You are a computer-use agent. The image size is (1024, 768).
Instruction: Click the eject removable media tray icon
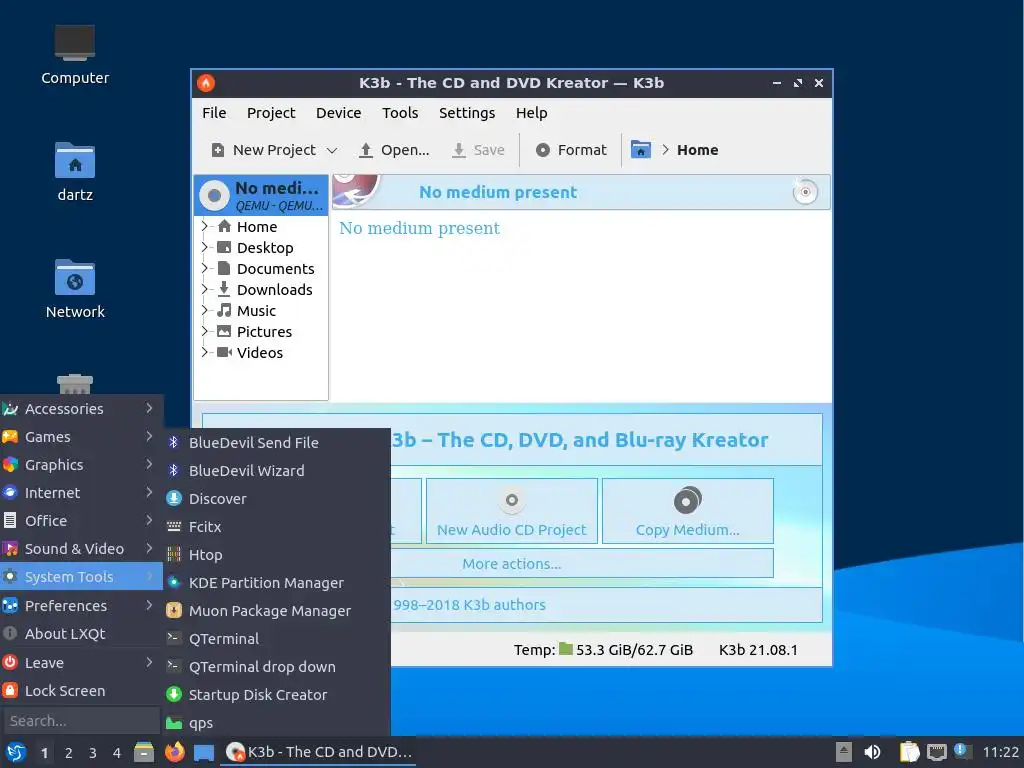click(x=844, y=752)
